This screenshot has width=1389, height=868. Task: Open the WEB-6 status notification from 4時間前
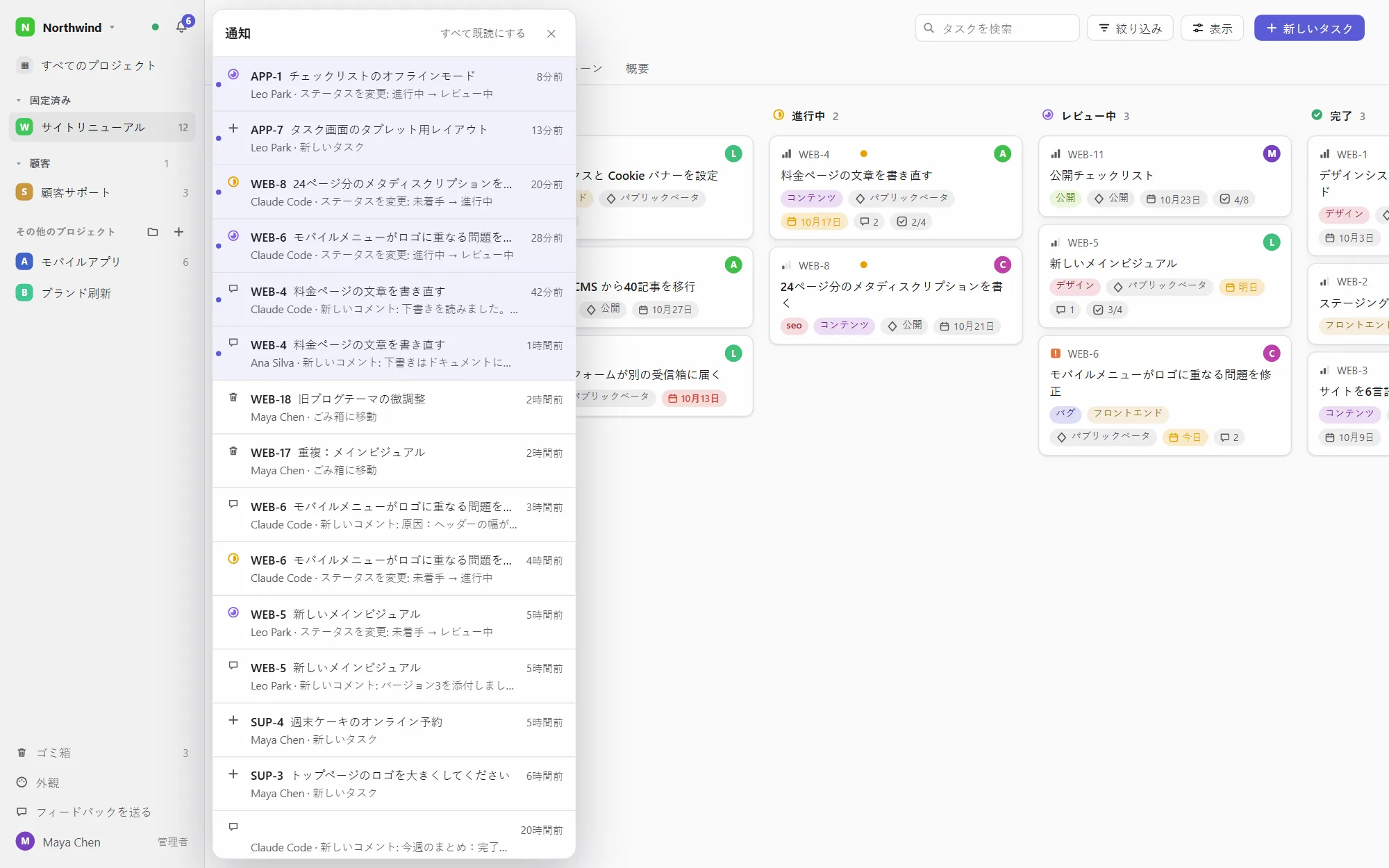(394, 569)
